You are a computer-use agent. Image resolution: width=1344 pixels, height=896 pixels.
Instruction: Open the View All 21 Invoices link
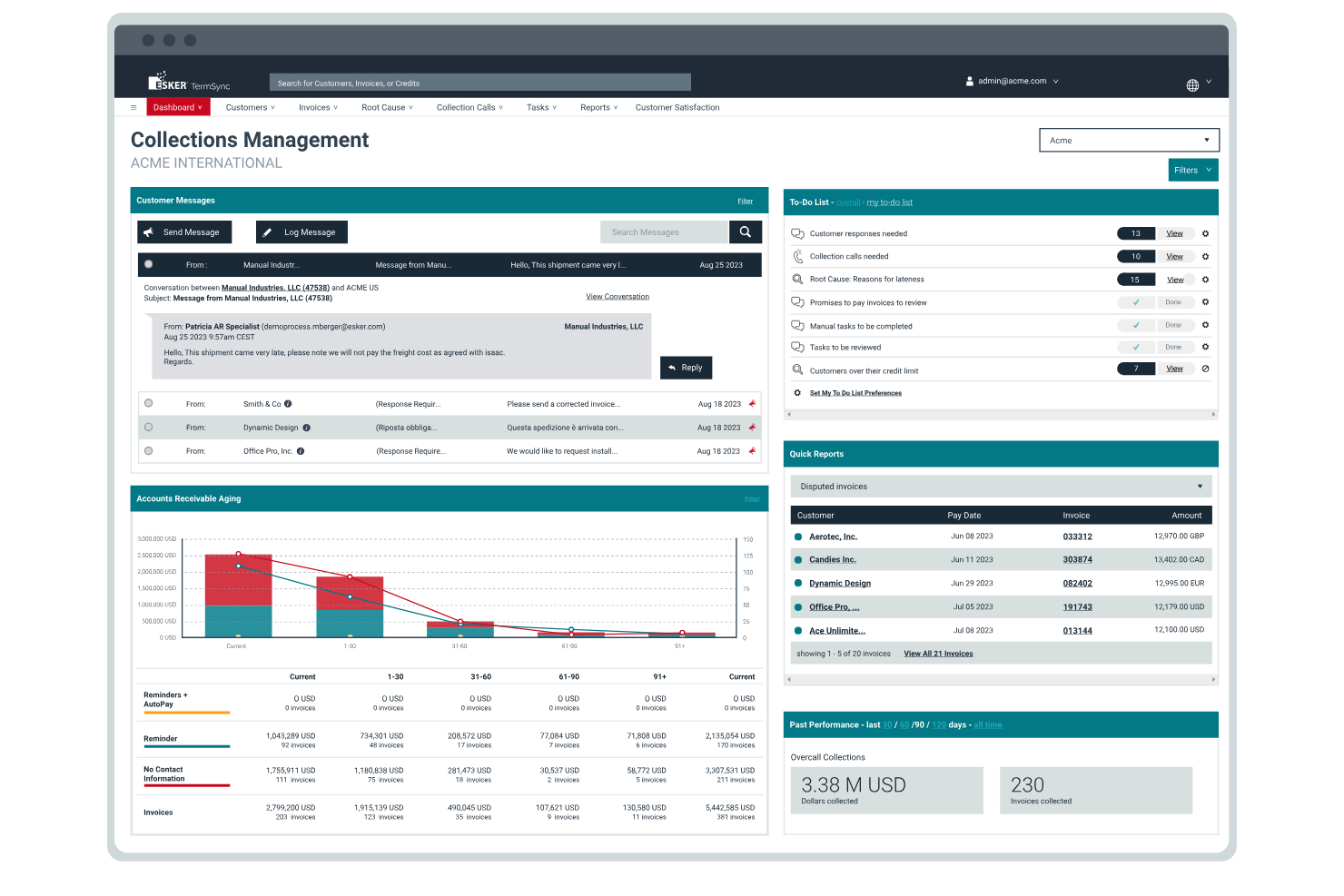coord(938,653)
